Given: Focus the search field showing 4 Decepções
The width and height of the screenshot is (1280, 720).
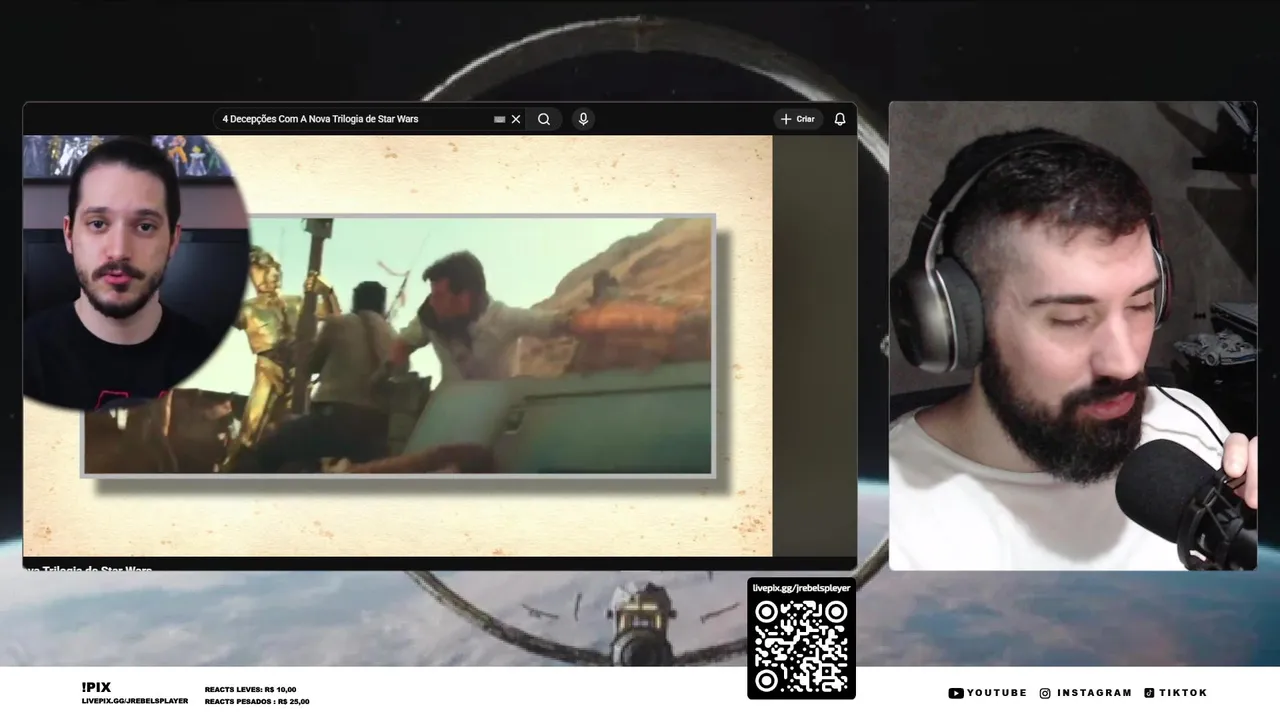Looking at the screenshot, I should 370,119.
